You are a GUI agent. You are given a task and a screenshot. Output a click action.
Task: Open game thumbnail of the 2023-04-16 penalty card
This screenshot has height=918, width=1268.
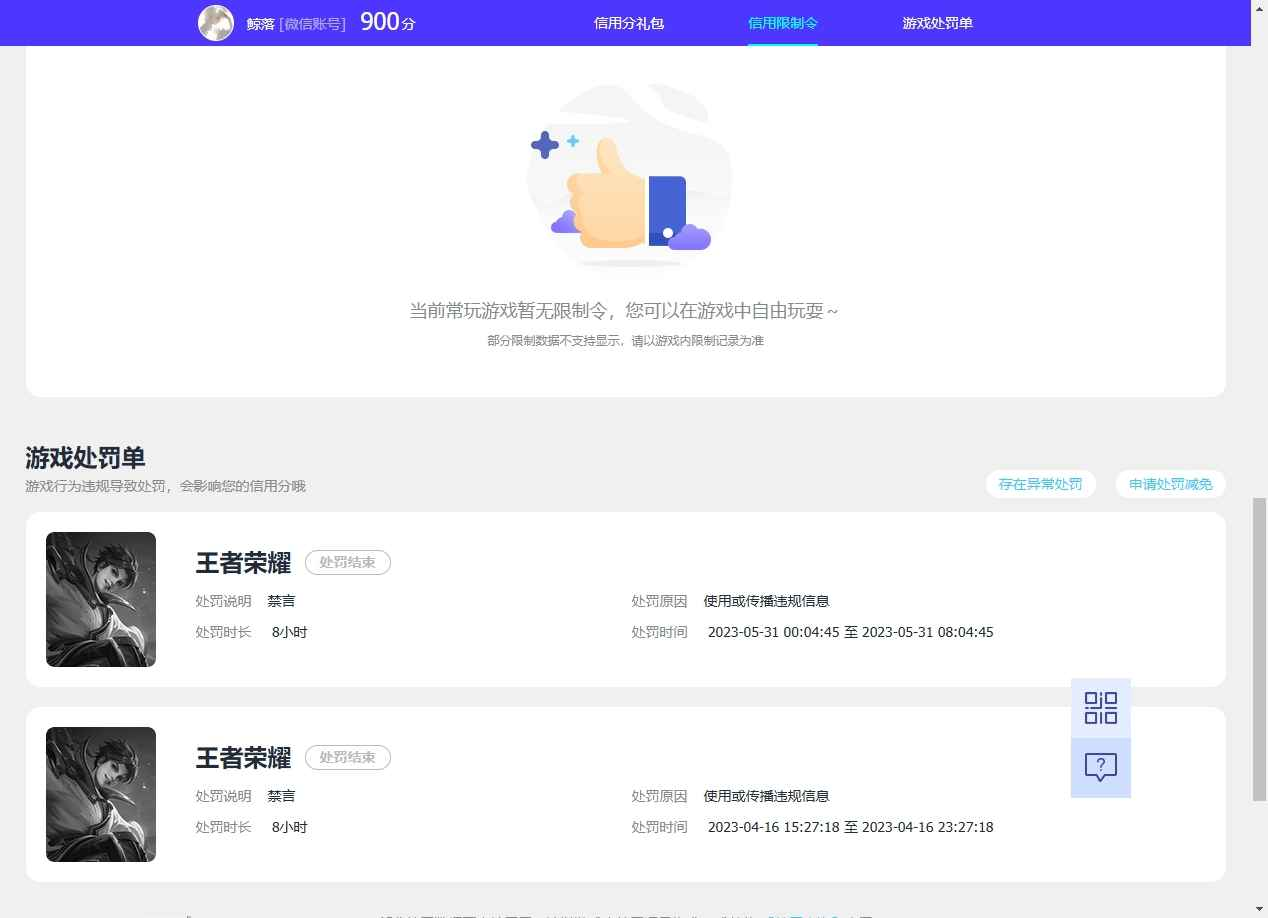click(101, 794)
